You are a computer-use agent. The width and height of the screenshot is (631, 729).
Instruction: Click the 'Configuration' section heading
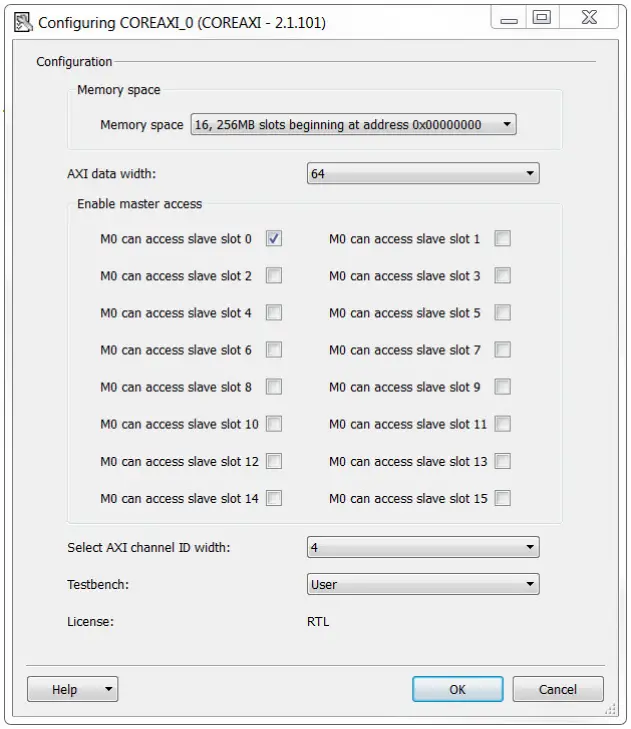coord(74,62)
